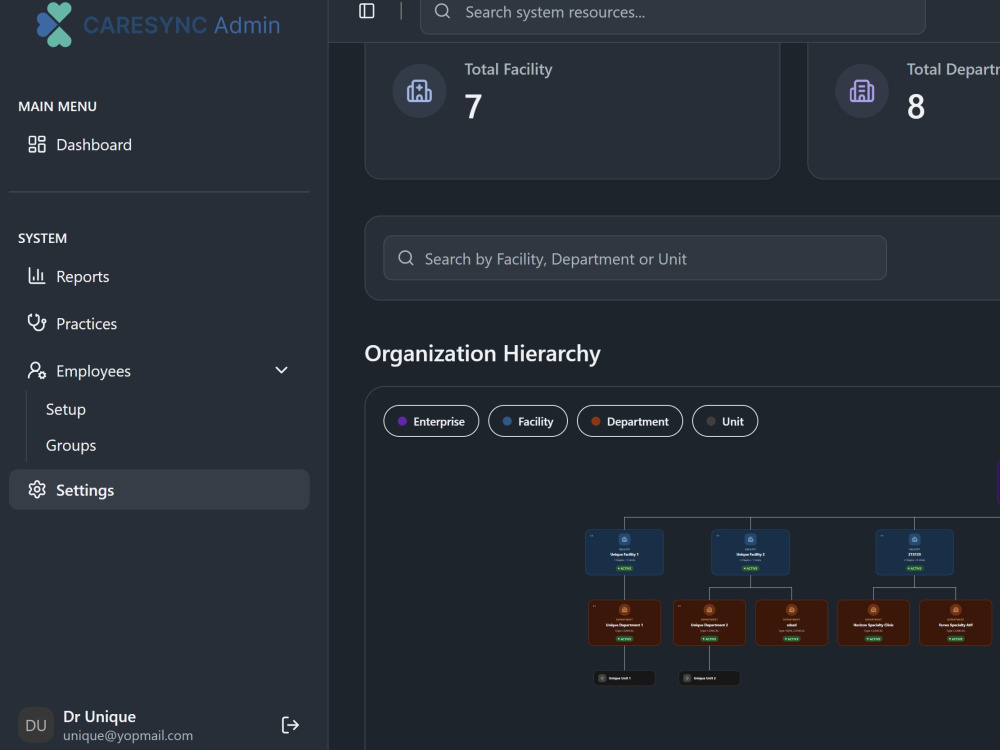The image size is (1000, 750).
Task: Toggle the Department legend filter
Action: point(630,421)
